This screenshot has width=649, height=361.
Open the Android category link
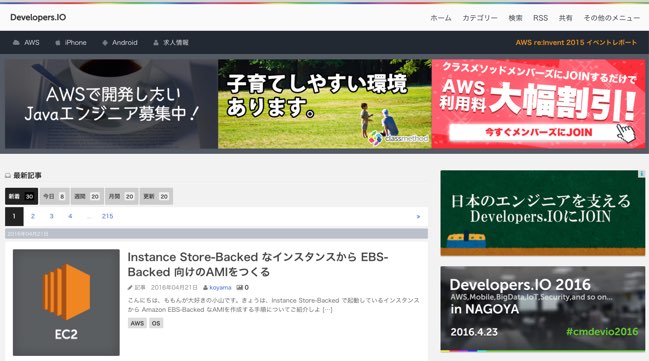[125, 43]
